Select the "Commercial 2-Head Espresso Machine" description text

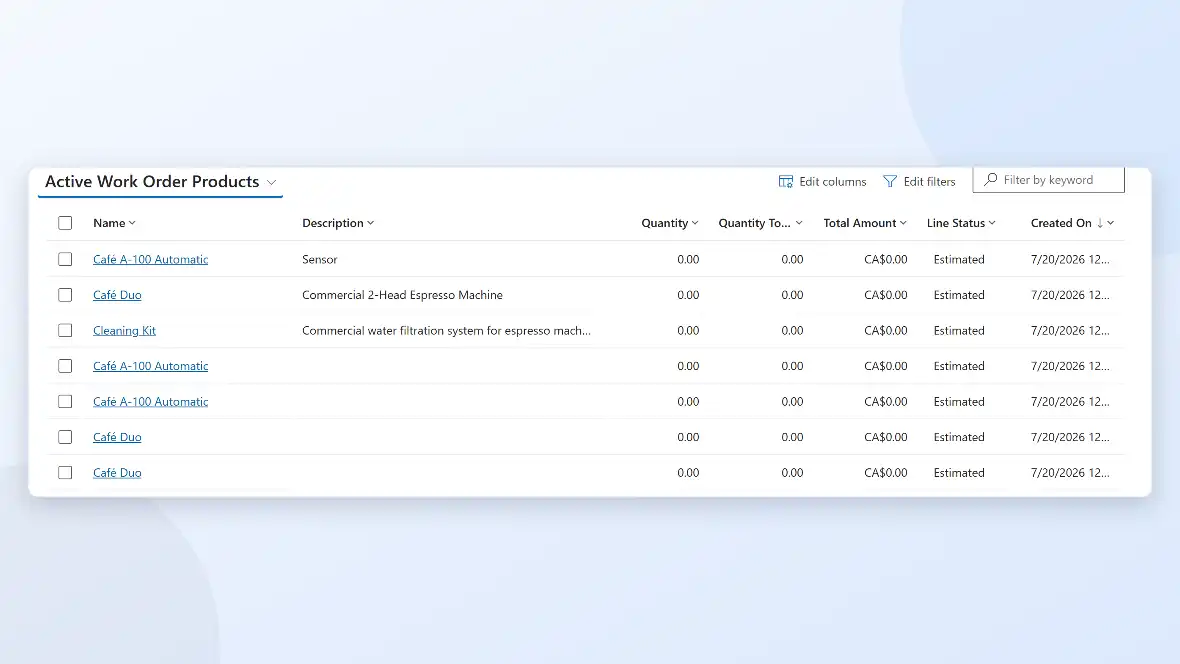click(403, 295)
